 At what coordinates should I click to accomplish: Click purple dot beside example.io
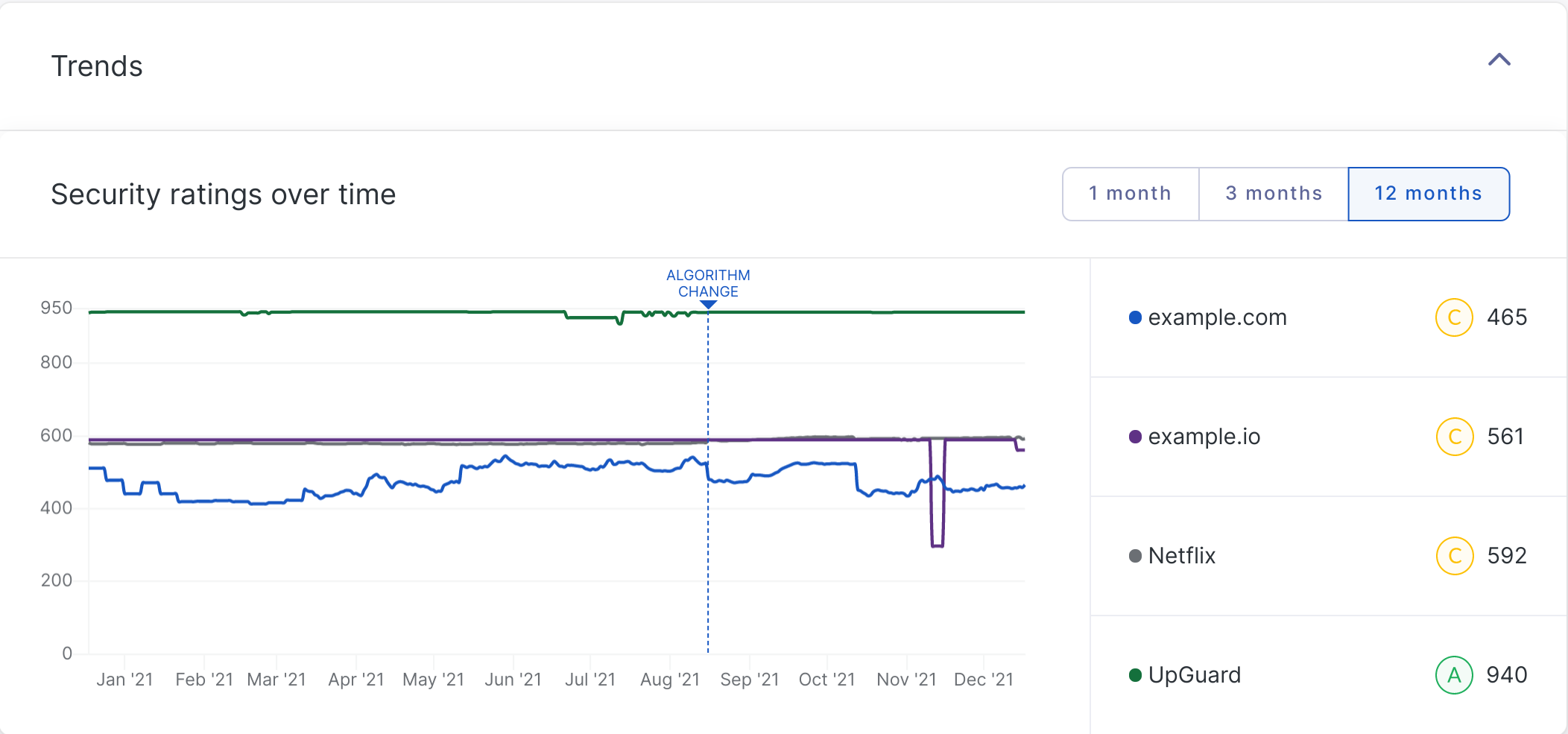(1135, 437)
